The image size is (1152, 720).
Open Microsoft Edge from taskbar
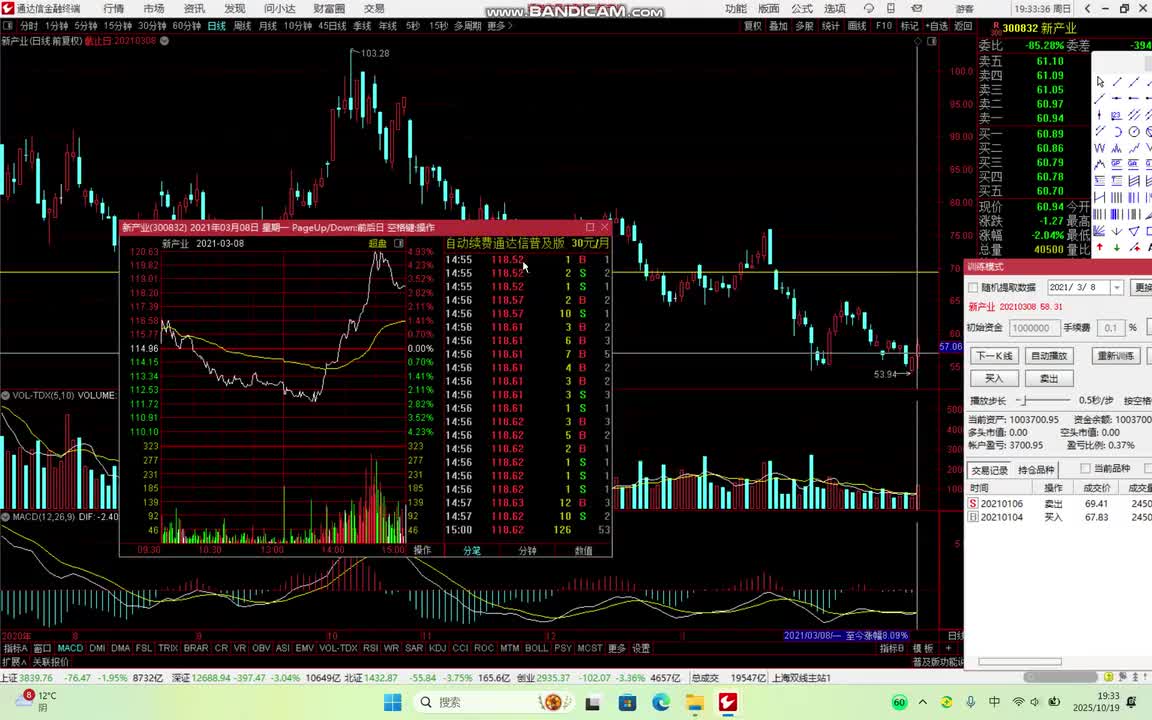click(x=660, y=702)
